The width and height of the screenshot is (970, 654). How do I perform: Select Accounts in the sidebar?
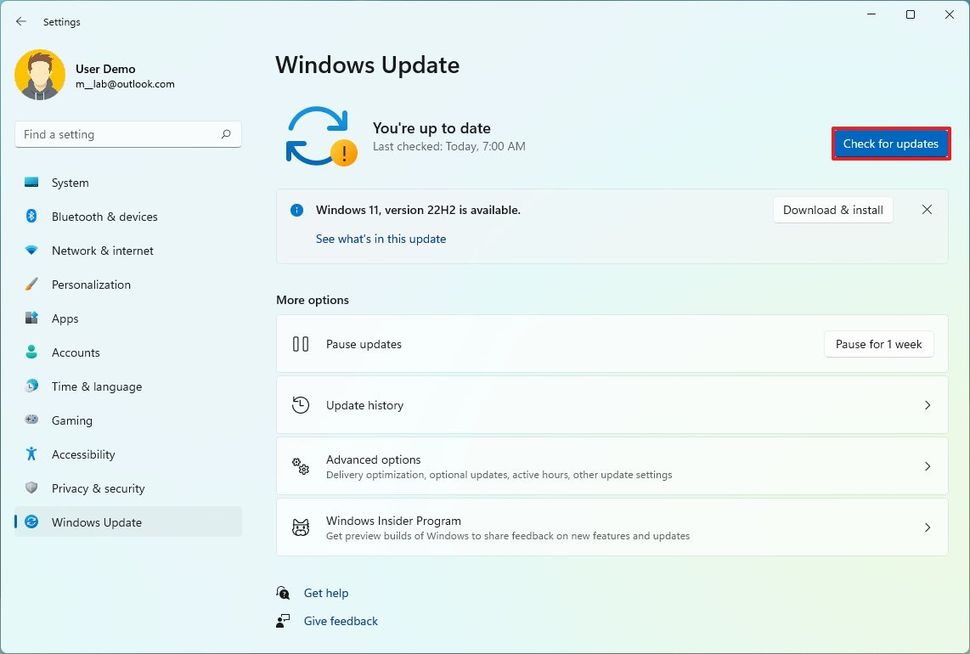click(x=75, y=352)
